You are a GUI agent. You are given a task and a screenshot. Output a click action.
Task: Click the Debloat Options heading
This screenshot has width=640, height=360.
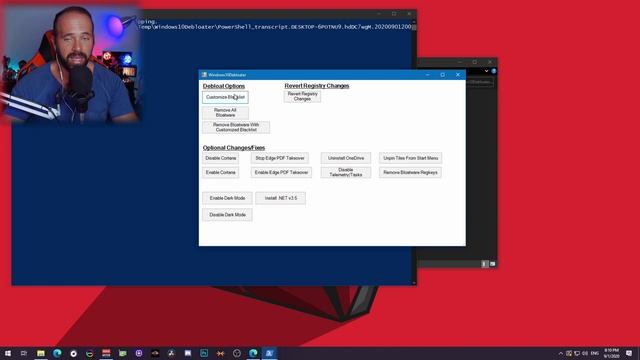coord(224,86)
